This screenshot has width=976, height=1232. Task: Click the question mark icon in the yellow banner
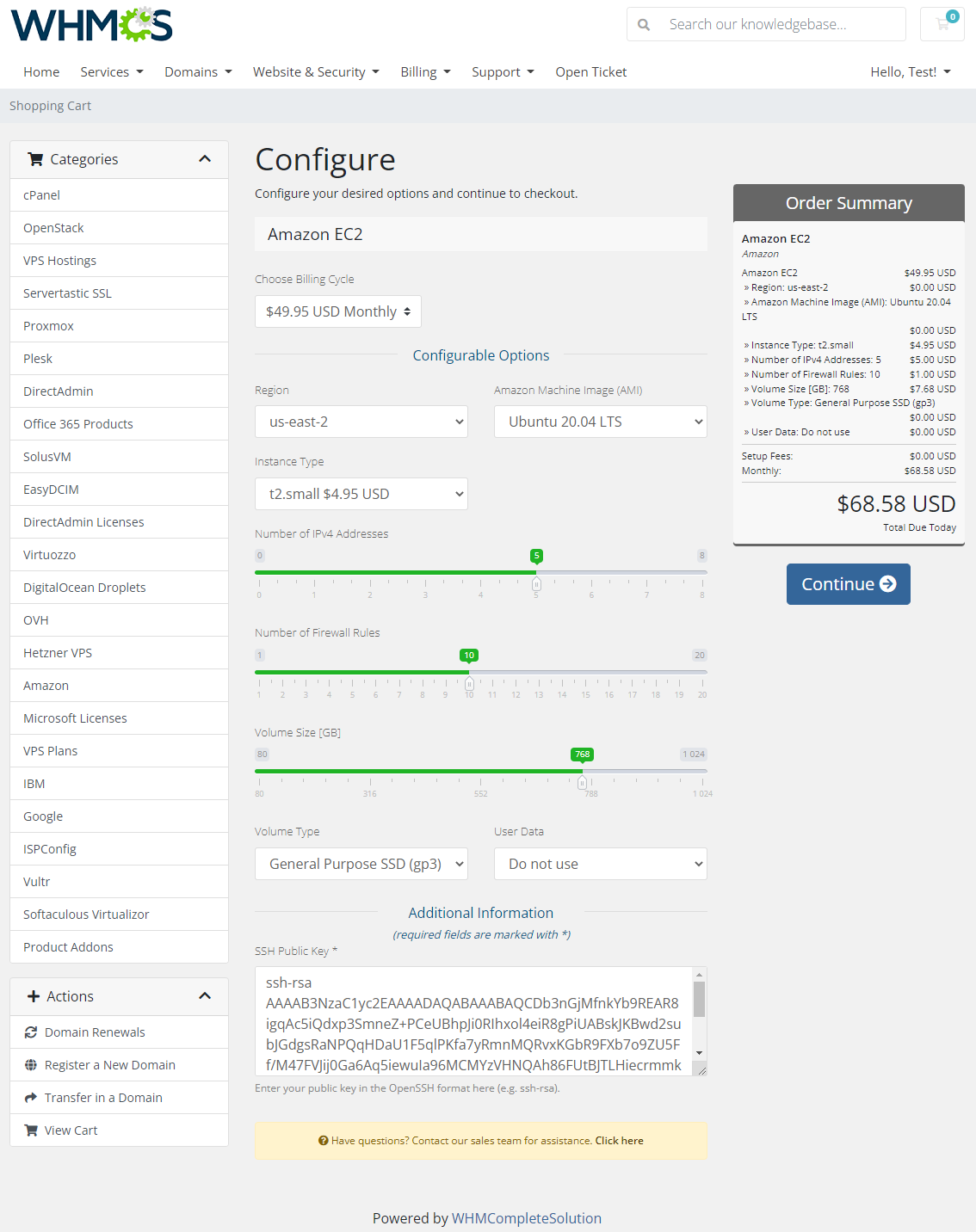[x=323, y=1140]
